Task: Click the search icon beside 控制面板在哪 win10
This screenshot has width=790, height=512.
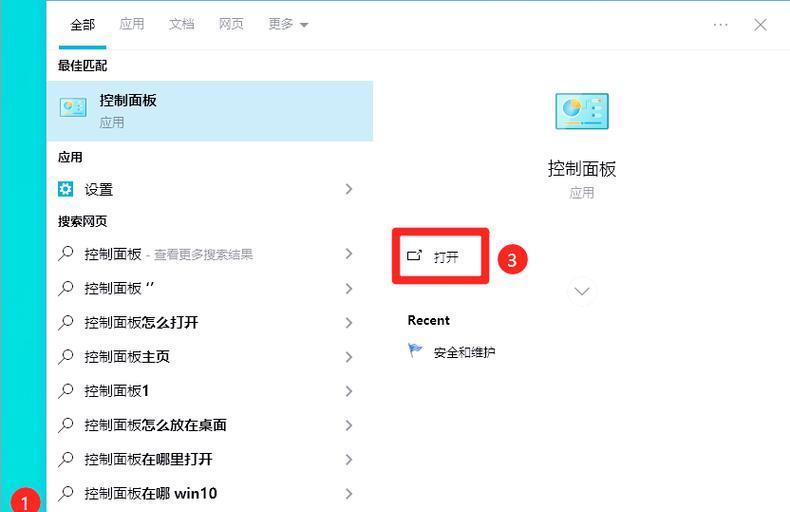Action: point(65,493)
